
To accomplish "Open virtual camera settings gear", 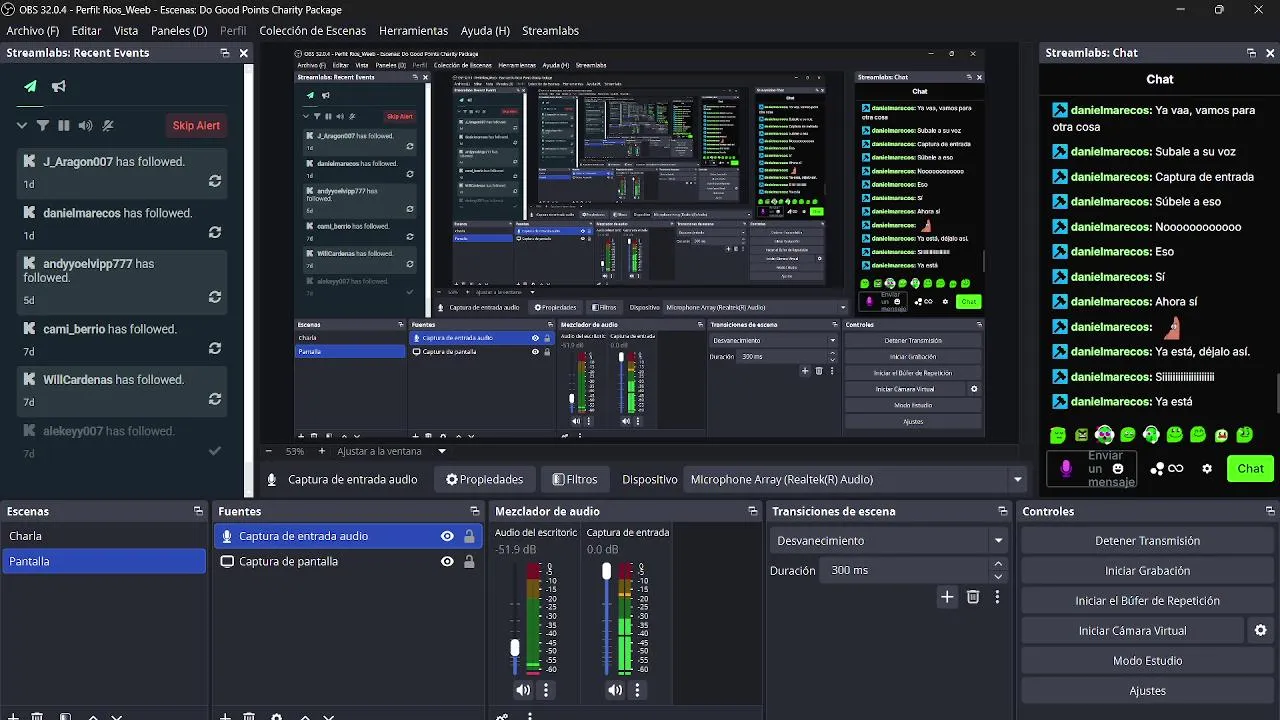I will 1260,631.
